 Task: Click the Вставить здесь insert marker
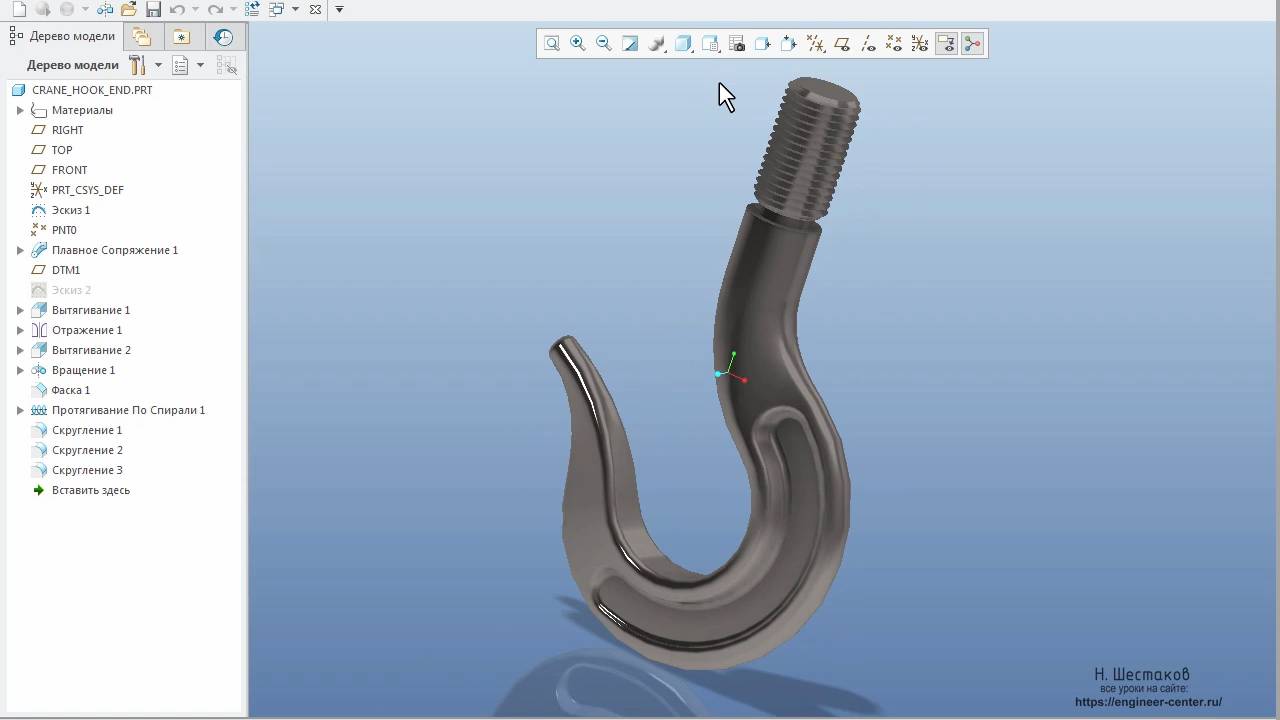pyautogui.click(x=91, y=490)
